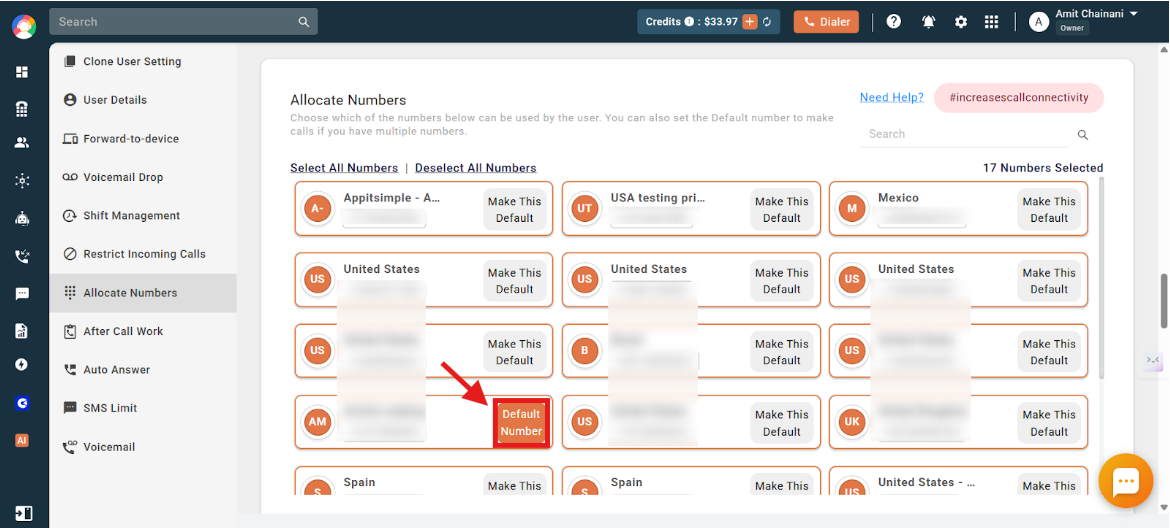Open the messages chat bubble sidebar icon
1170x528 pixels.
click(x=22, y=294)
